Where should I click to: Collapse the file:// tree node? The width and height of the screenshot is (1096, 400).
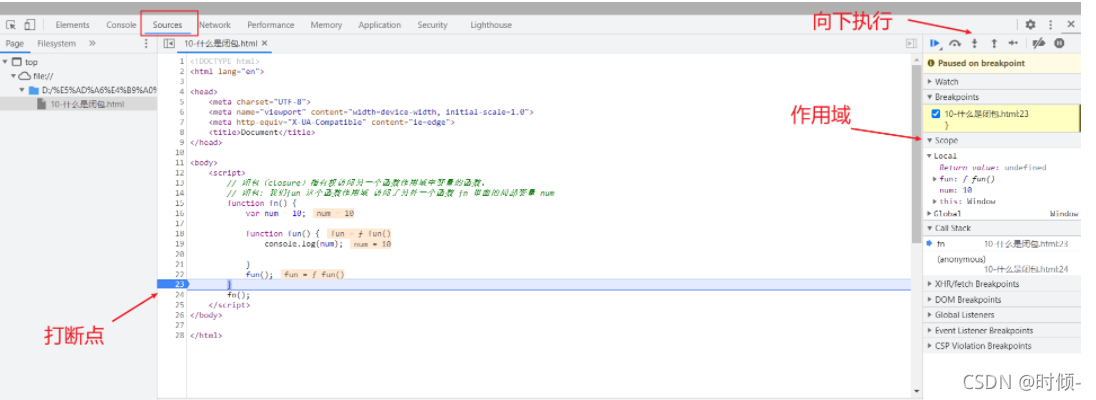(x=13, y=76)
